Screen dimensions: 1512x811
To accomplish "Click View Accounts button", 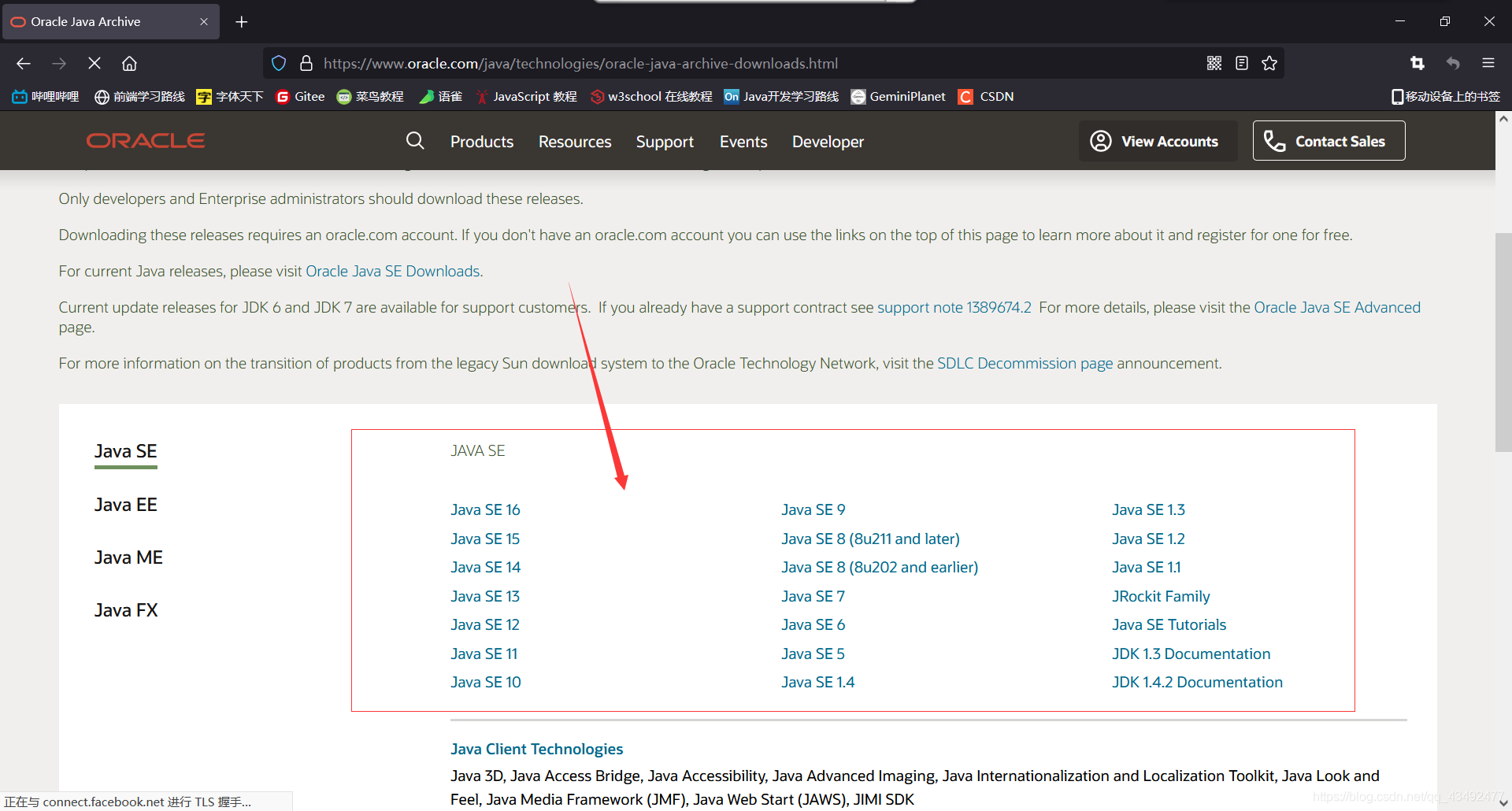I will coord(1158,141).
